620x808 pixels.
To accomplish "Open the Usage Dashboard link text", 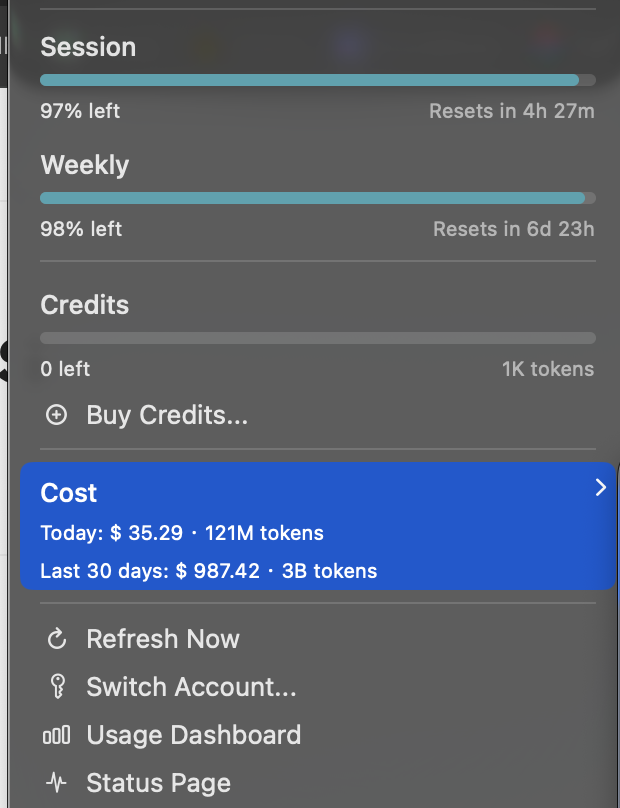I will pos(194,735).
